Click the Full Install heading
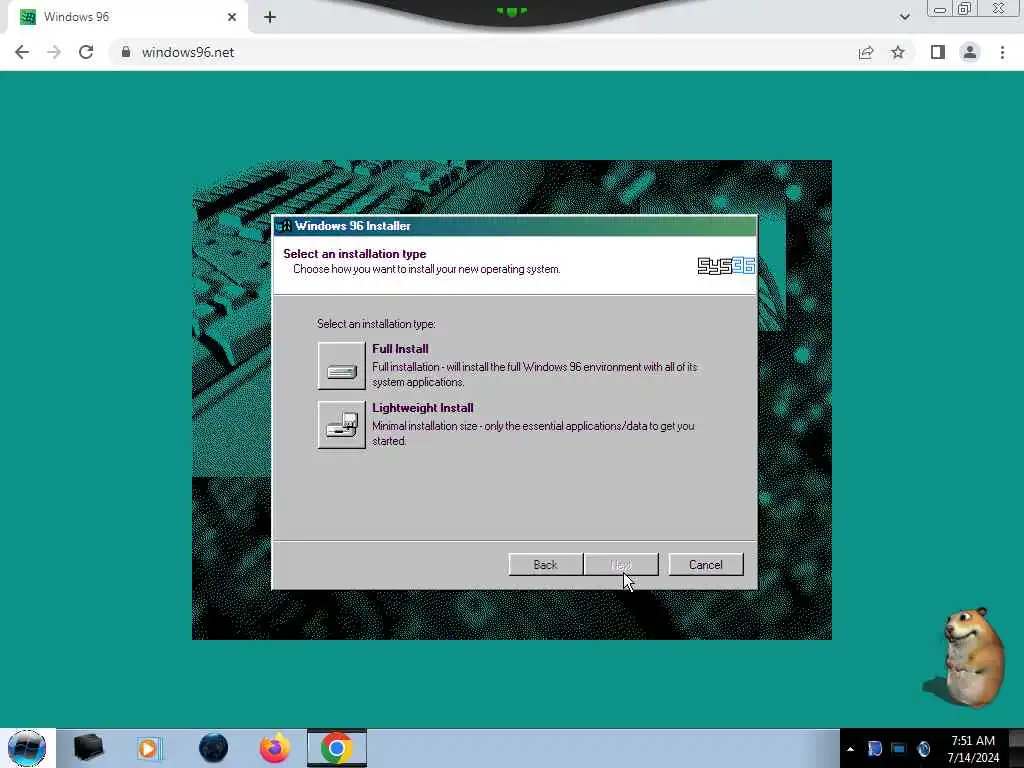 point(400,349)
